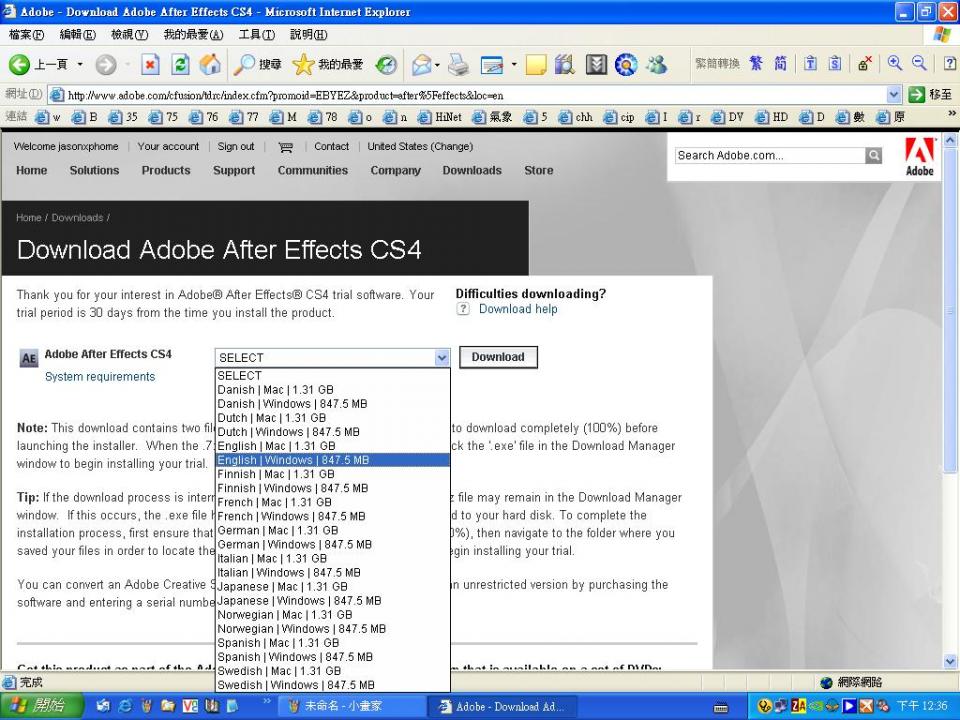This screenshot has height=720, width=960.
Task: Click the Contact link
Action: coord(331,146)
